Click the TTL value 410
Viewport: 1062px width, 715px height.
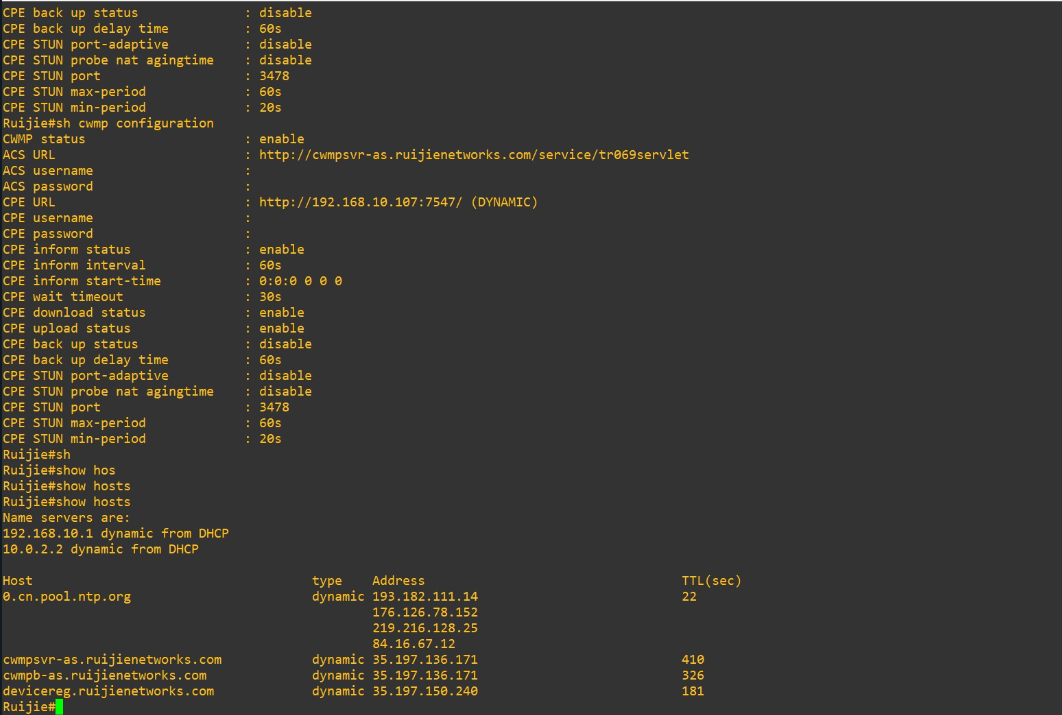[x=693, y=660]
